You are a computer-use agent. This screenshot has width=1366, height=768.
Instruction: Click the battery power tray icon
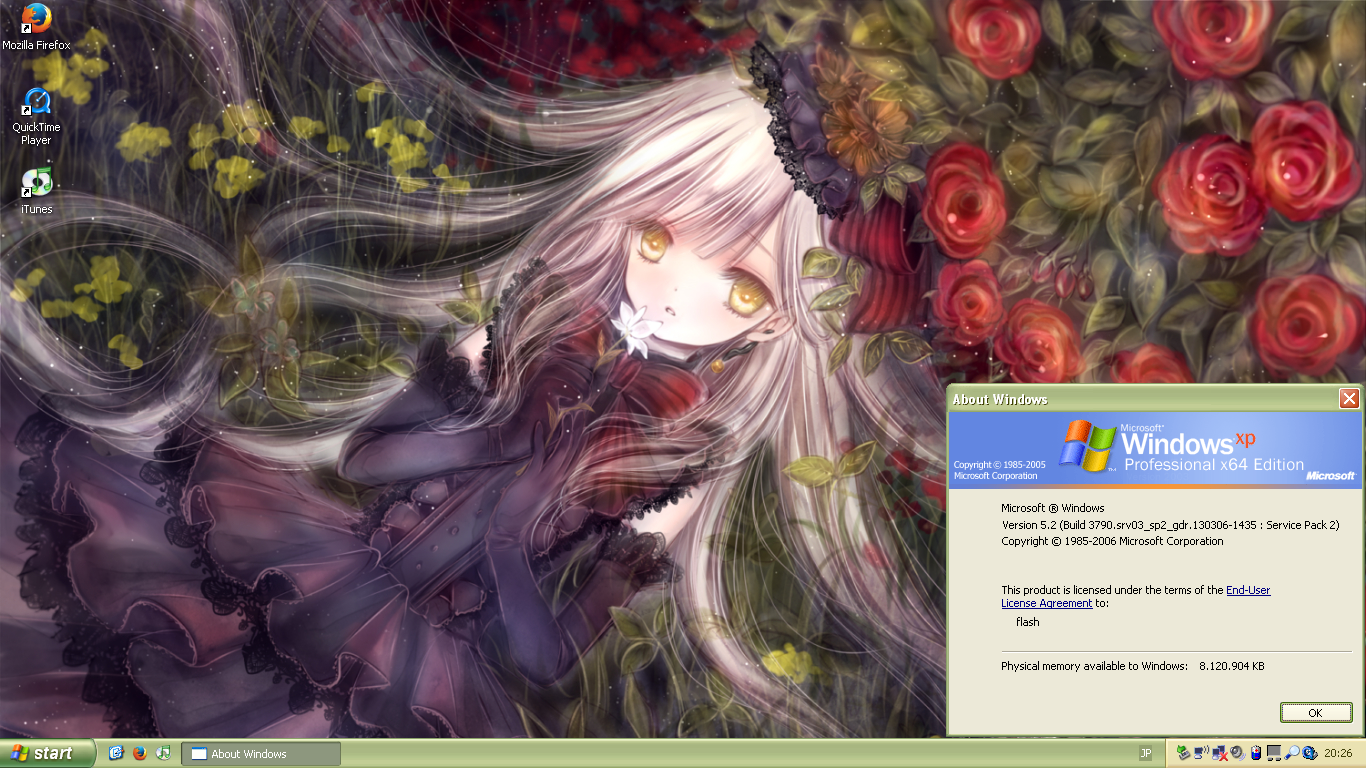pyautogui.click(x=1256, y=753)
